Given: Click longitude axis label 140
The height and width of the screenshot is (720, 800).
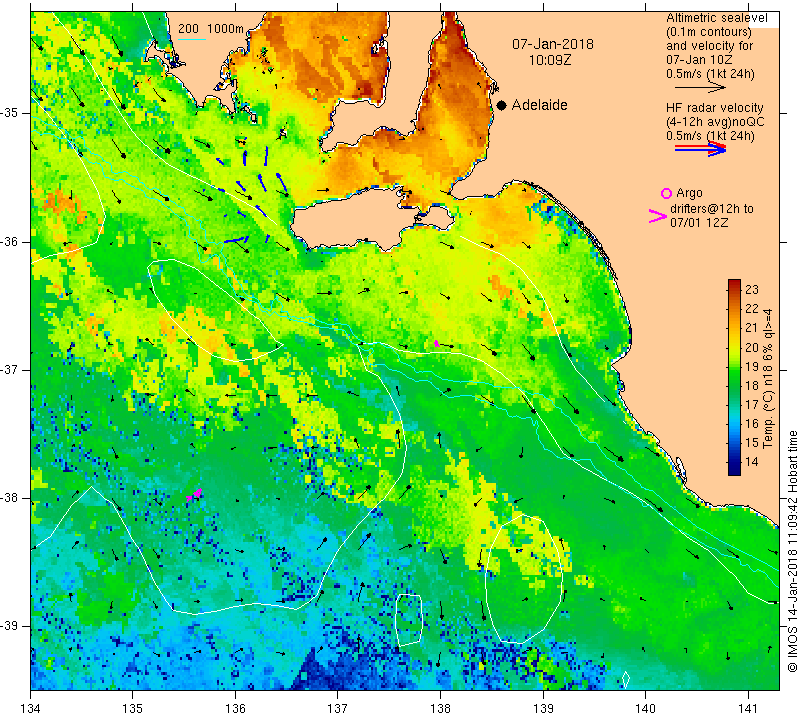Looking at the screenshot, I should coord(645,708).
